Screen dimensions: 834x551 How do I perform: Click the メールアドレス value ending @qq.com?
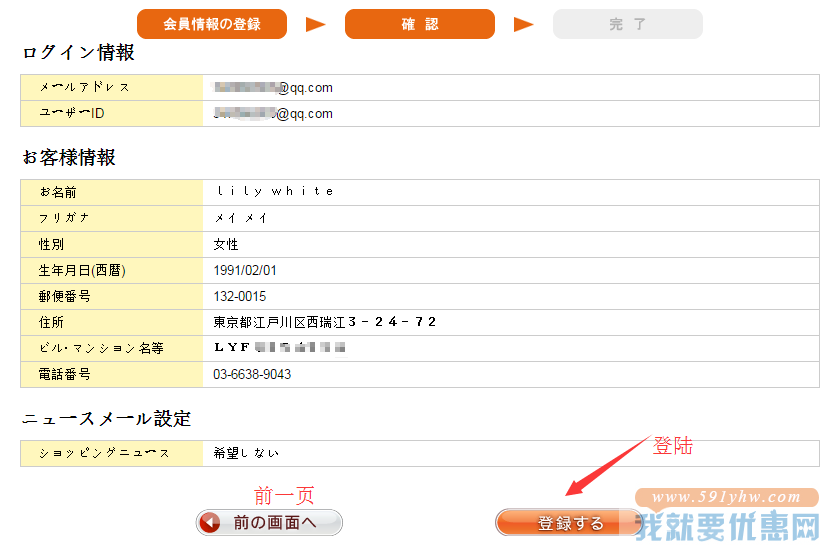tap(273, 88)
